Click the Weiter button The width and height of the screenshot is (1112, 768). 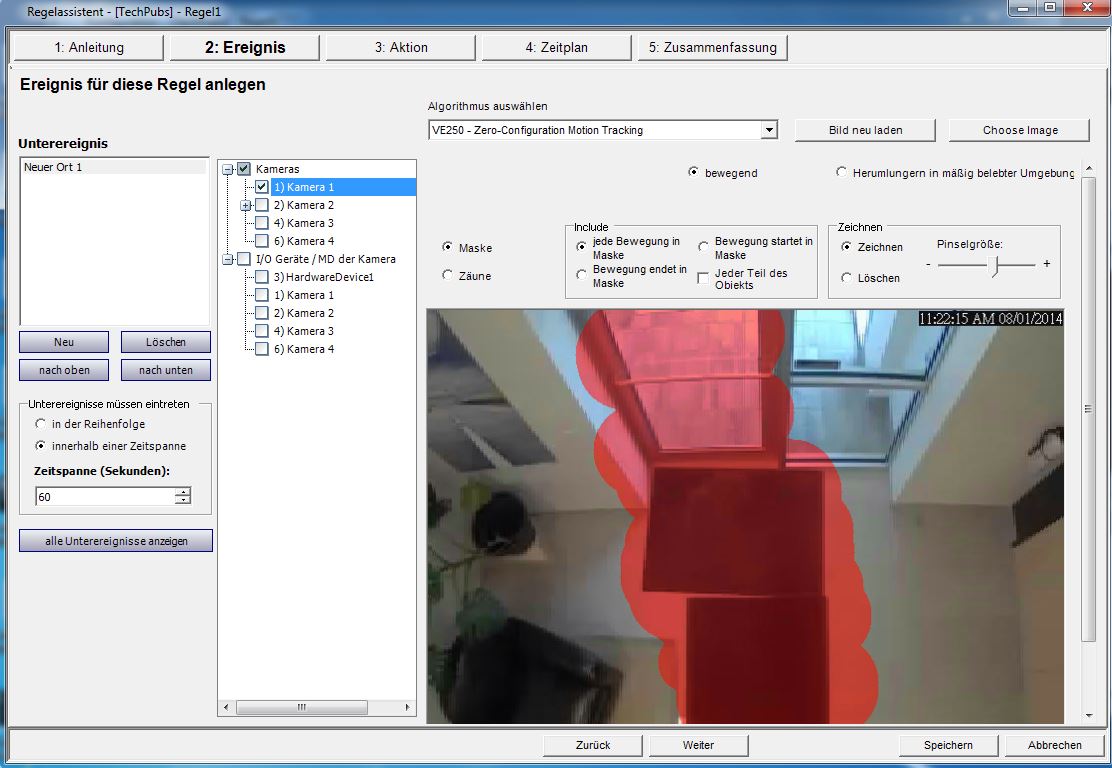click(x=699, y=745)
